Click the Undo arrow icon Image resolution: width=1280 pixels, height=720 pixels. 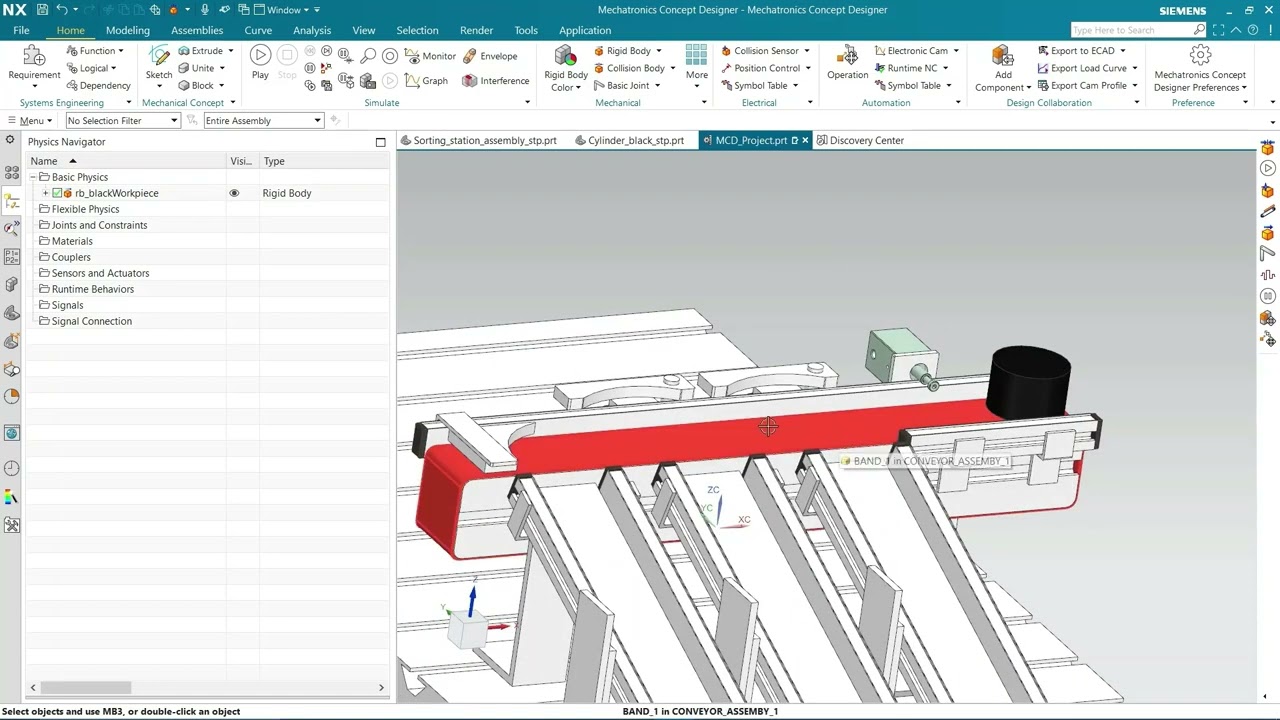[62, 10]
